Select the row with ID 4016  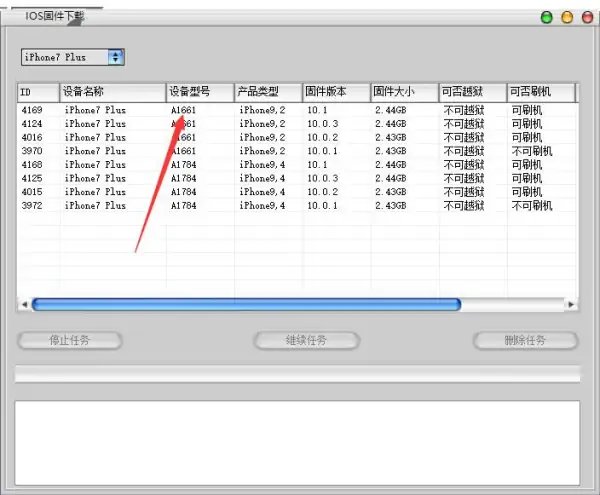click(297, 137)
